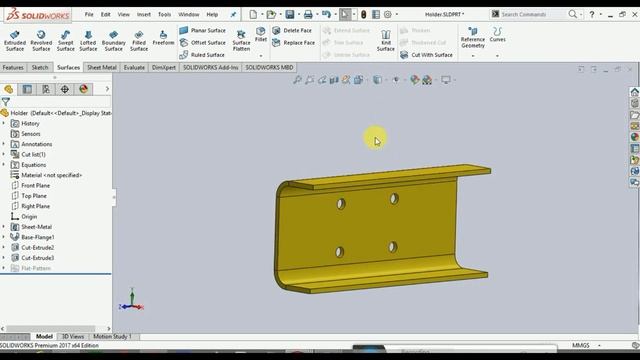640x360 pixels.
Task: Open the FeatureManager design tree tab
Action: (9, 89)
